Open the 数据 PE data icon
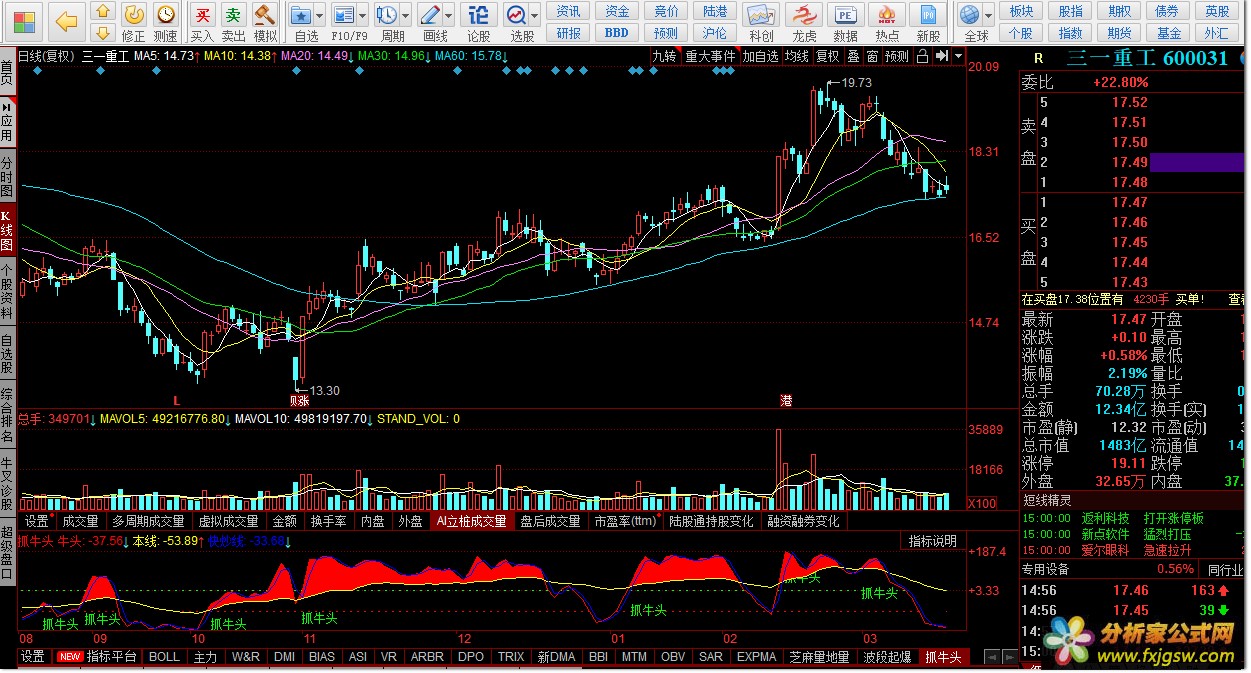1251x673 pixels. 846,22
